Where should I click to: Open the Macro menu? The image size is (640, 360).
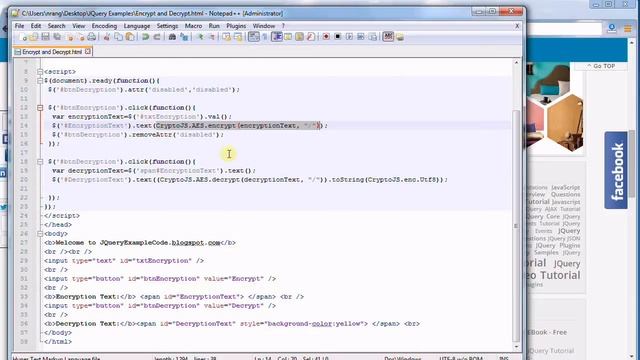pos(193,26)
